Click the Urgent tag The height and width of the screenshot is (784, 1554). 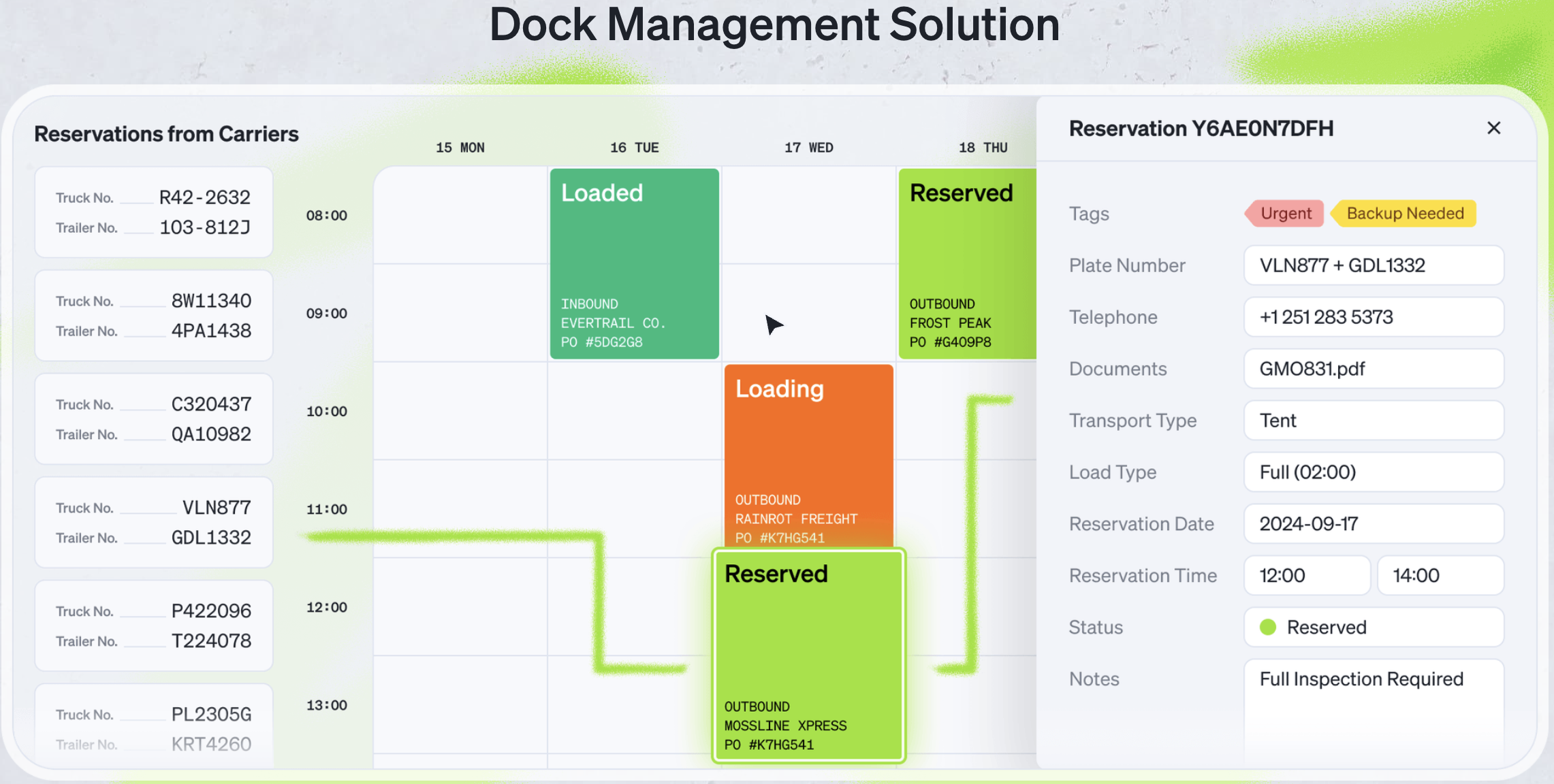coord(1285,213)
